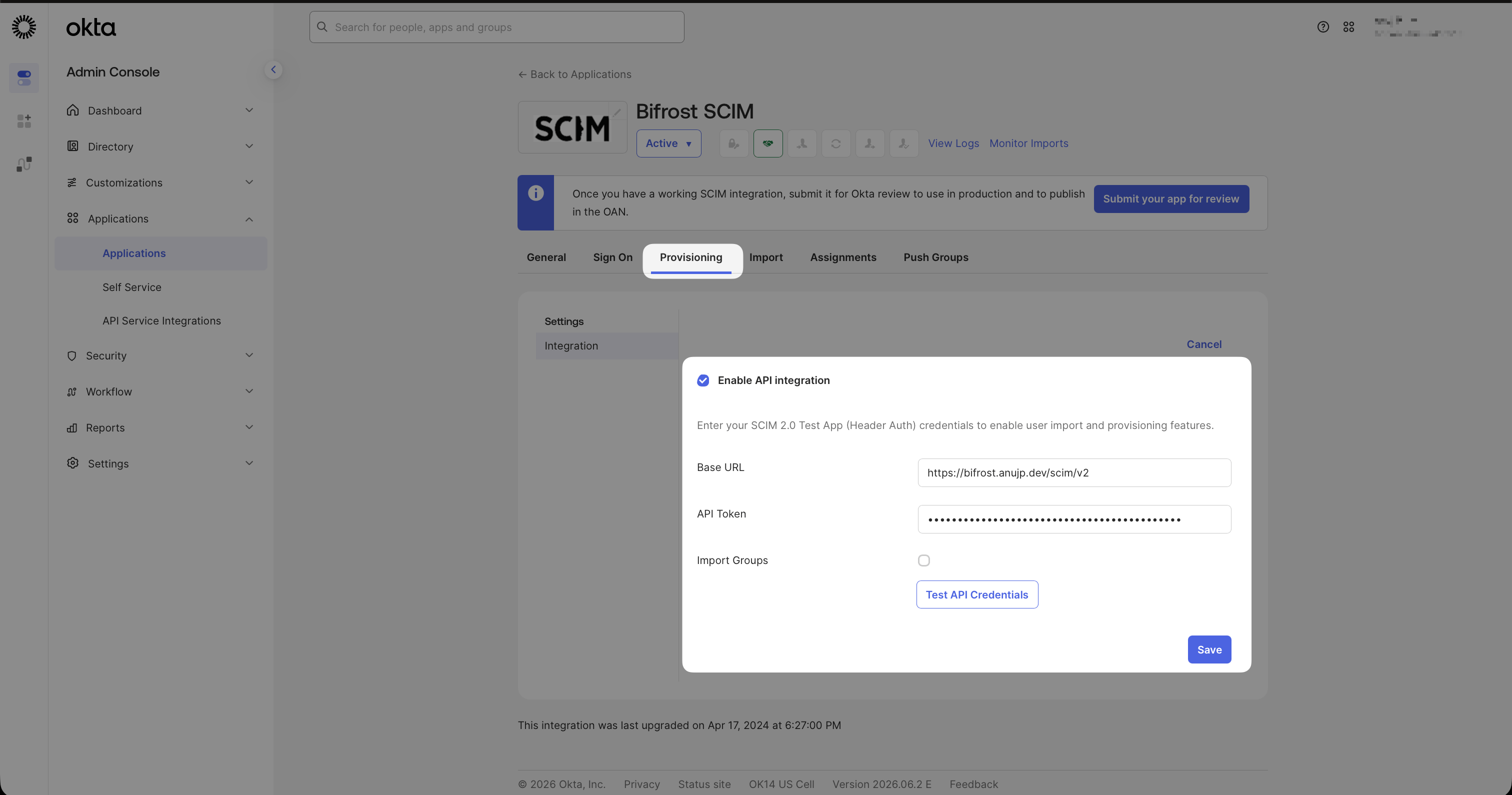The width and height of the screenshot is (1512, 795).
Task: Open the admin toggle icon in left rail
Action: 24,77
